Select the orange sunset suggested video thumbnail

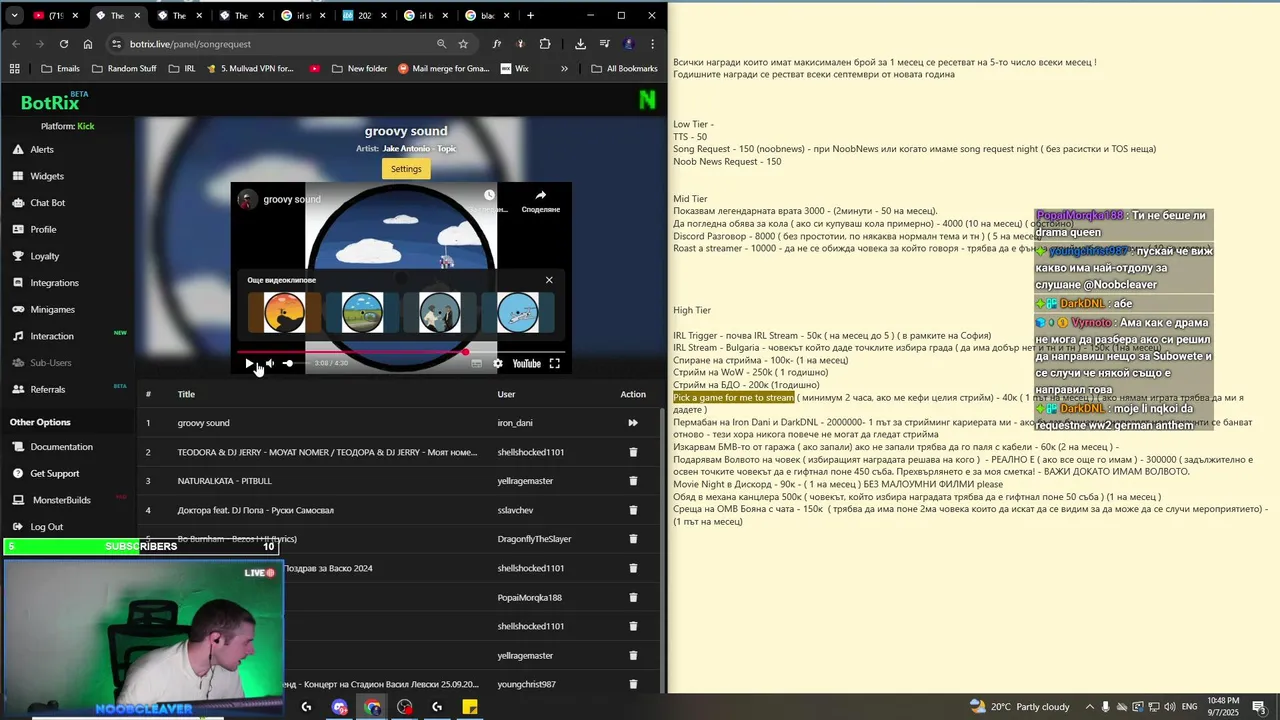click(x=284, y=312)
